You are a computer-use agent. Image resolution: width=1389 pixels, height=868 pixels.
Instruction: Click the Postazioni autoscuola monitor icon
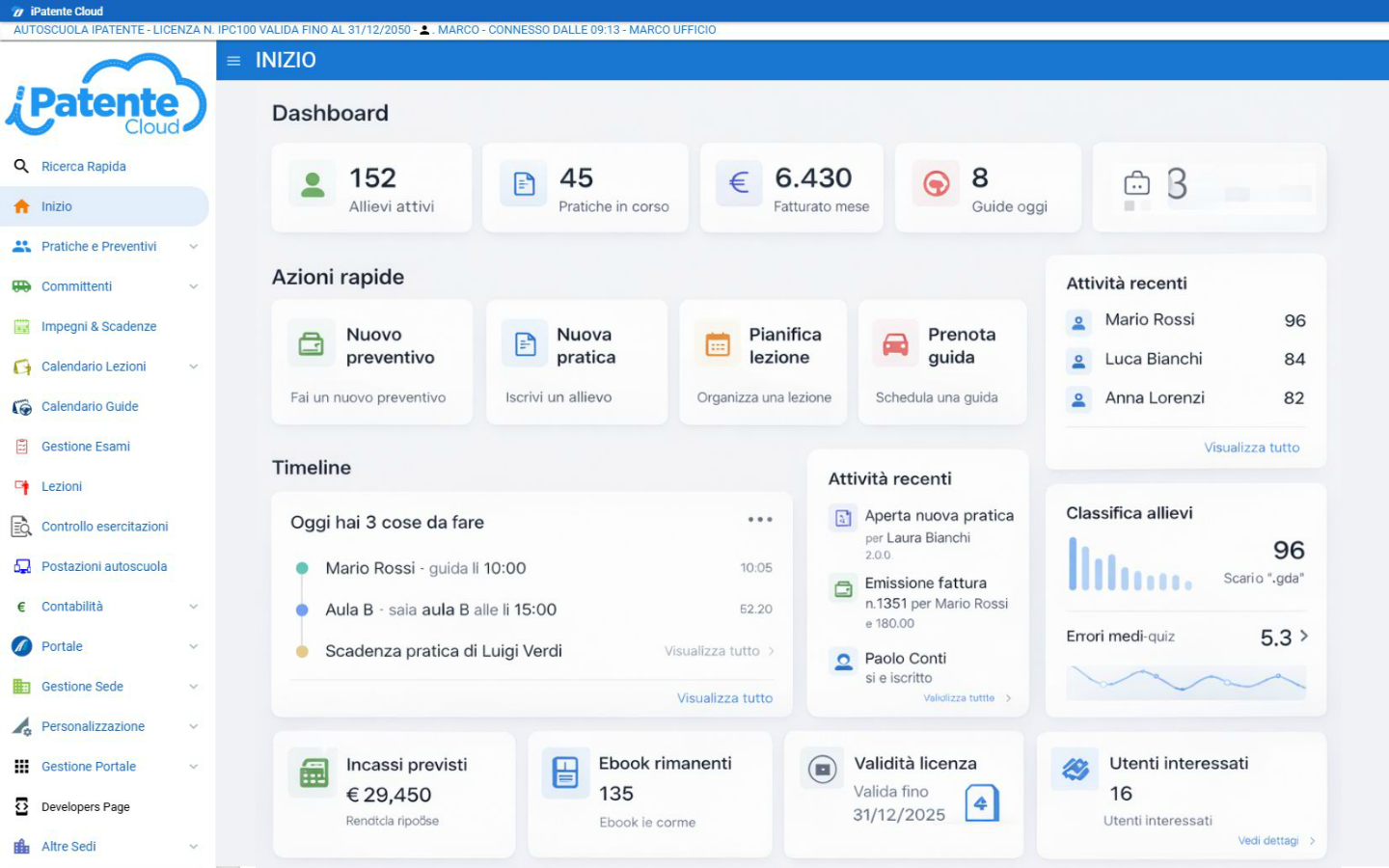click(x=21, y=566)
